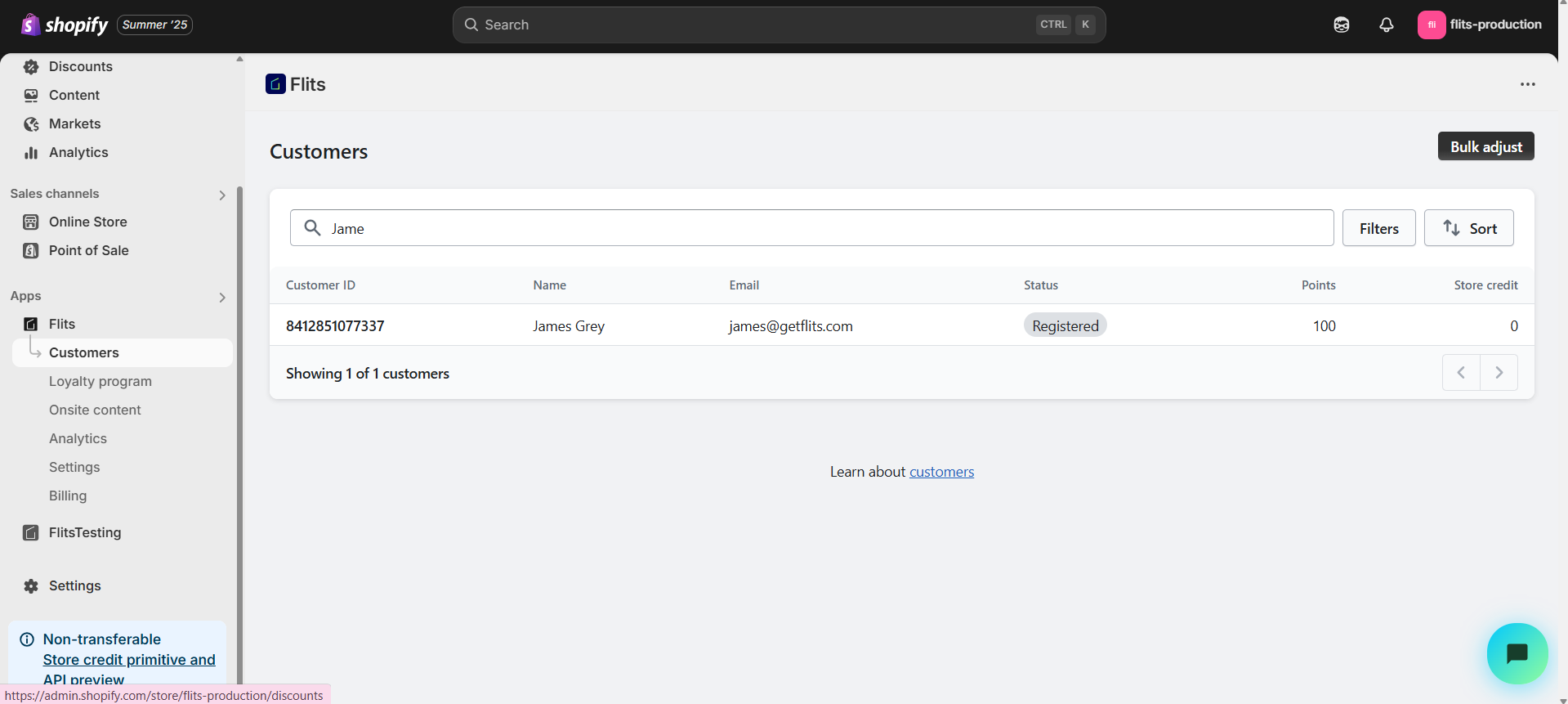Open Store credit primitive and API preview link
Screen dimensions: 1568x704
[129, 670]
